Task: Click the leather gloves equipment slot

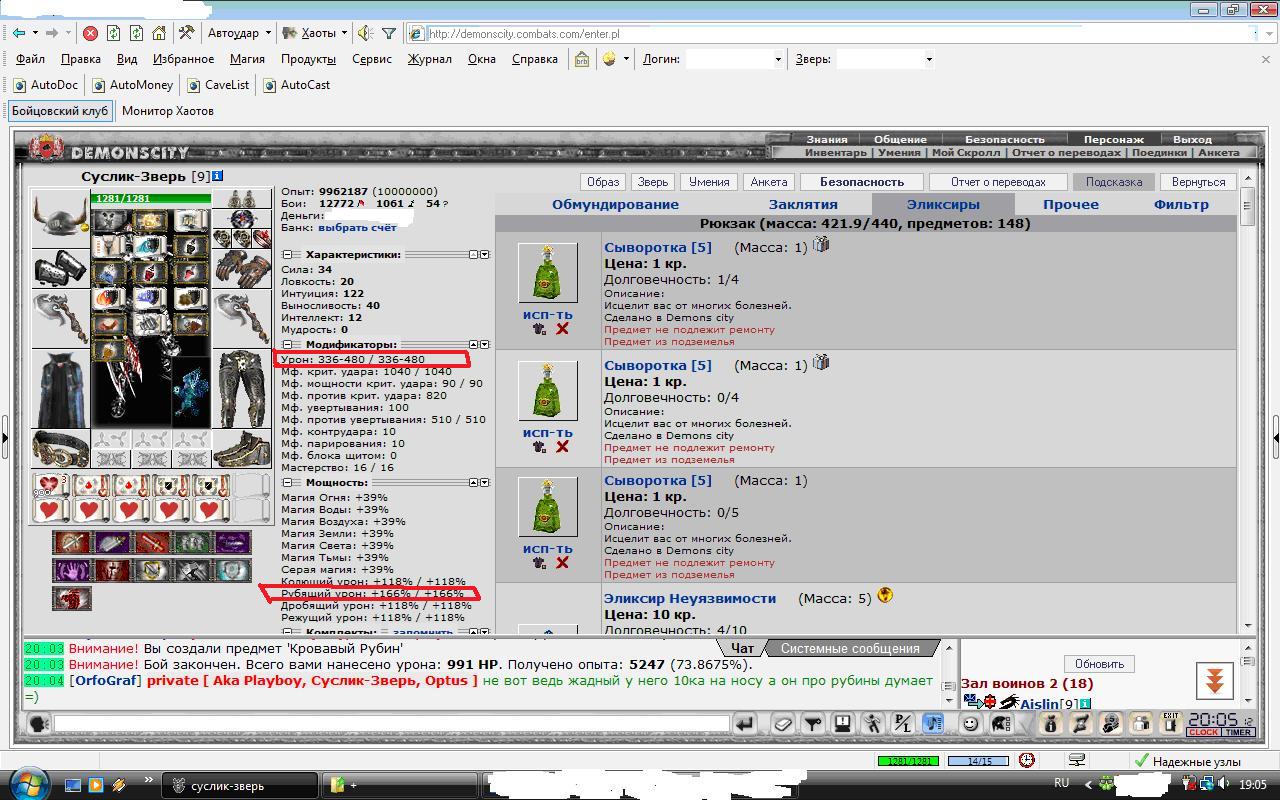Action: [241, 268]
